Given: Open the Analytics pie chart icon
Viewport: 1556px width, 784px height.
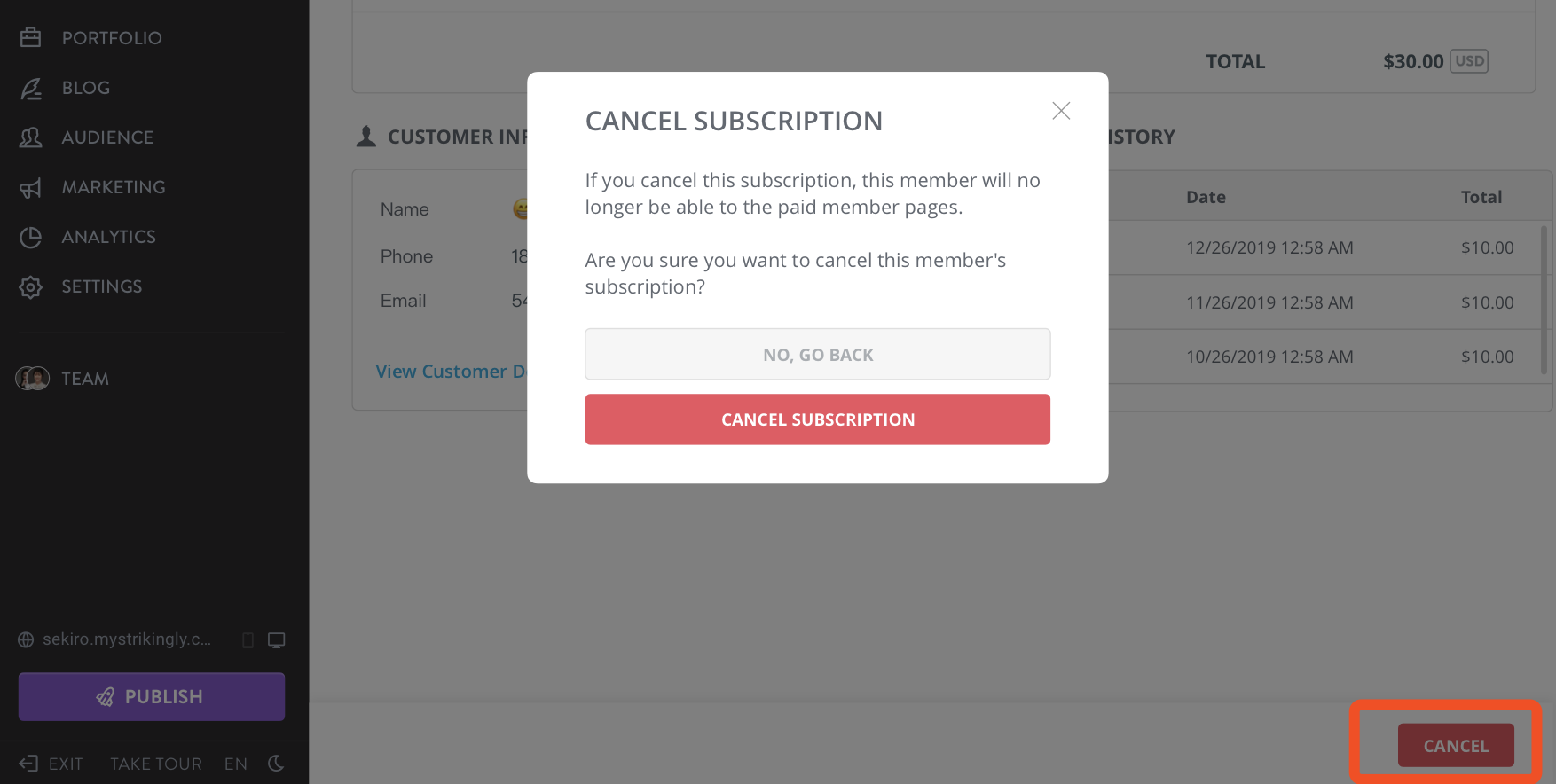Looking at the screenshot, I should click(x=31, y=237).
